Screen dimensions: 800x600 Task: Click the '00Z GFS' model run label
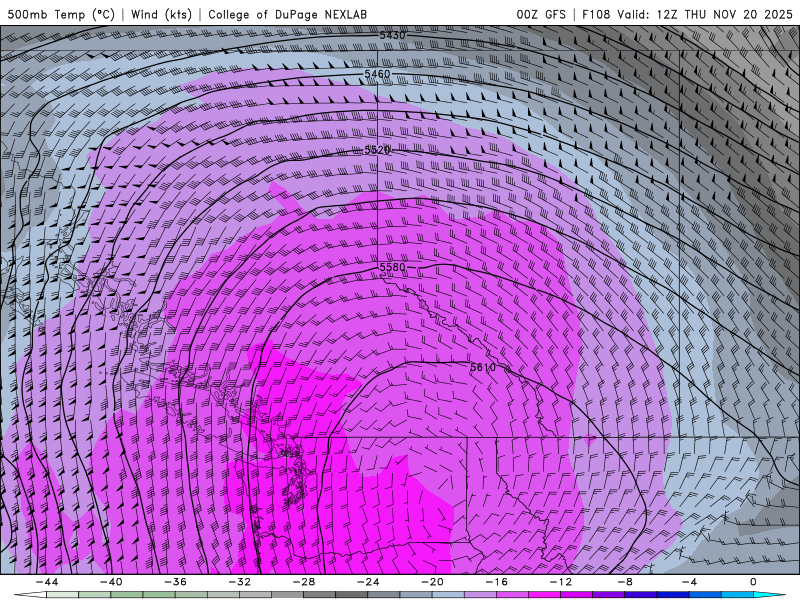point(541,14)
